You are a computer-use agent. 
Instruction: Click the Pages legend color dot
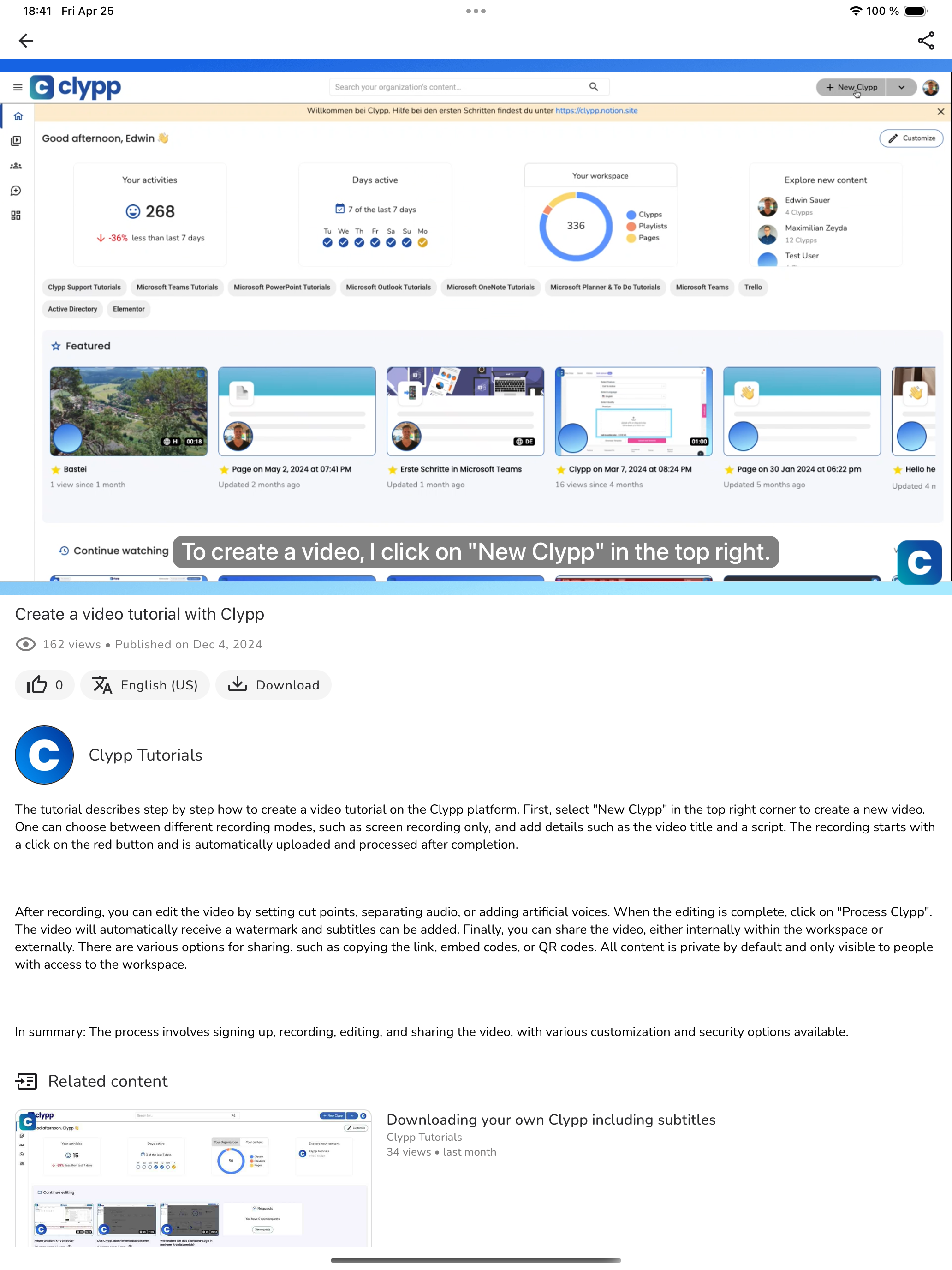coord(631,238)
